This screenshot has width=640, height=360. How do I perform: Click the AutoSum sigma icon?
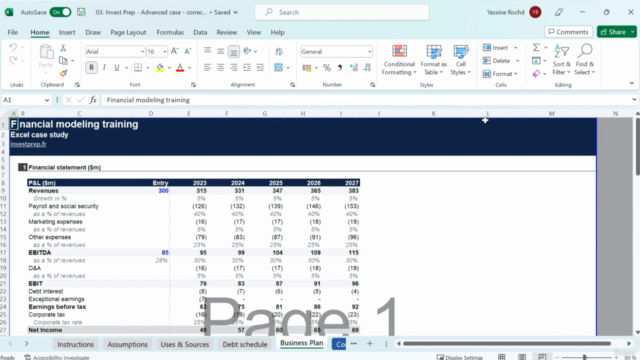pos(536,48)
